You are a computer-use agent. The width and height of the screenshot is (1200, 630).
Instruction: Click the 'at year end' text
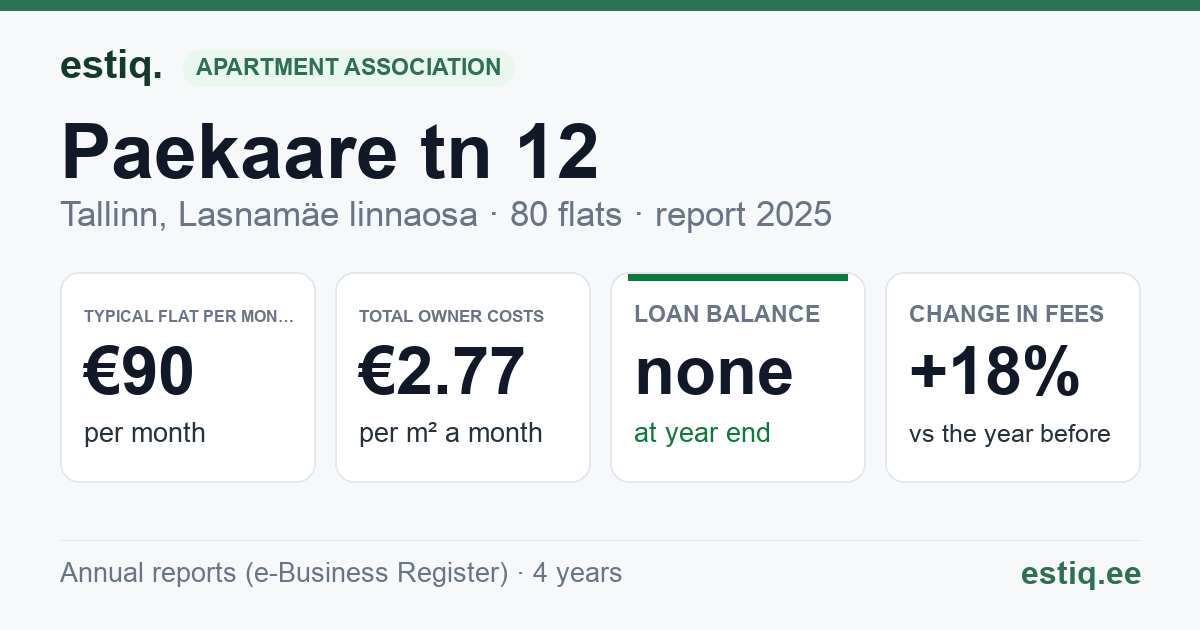[x=702, y=433]
